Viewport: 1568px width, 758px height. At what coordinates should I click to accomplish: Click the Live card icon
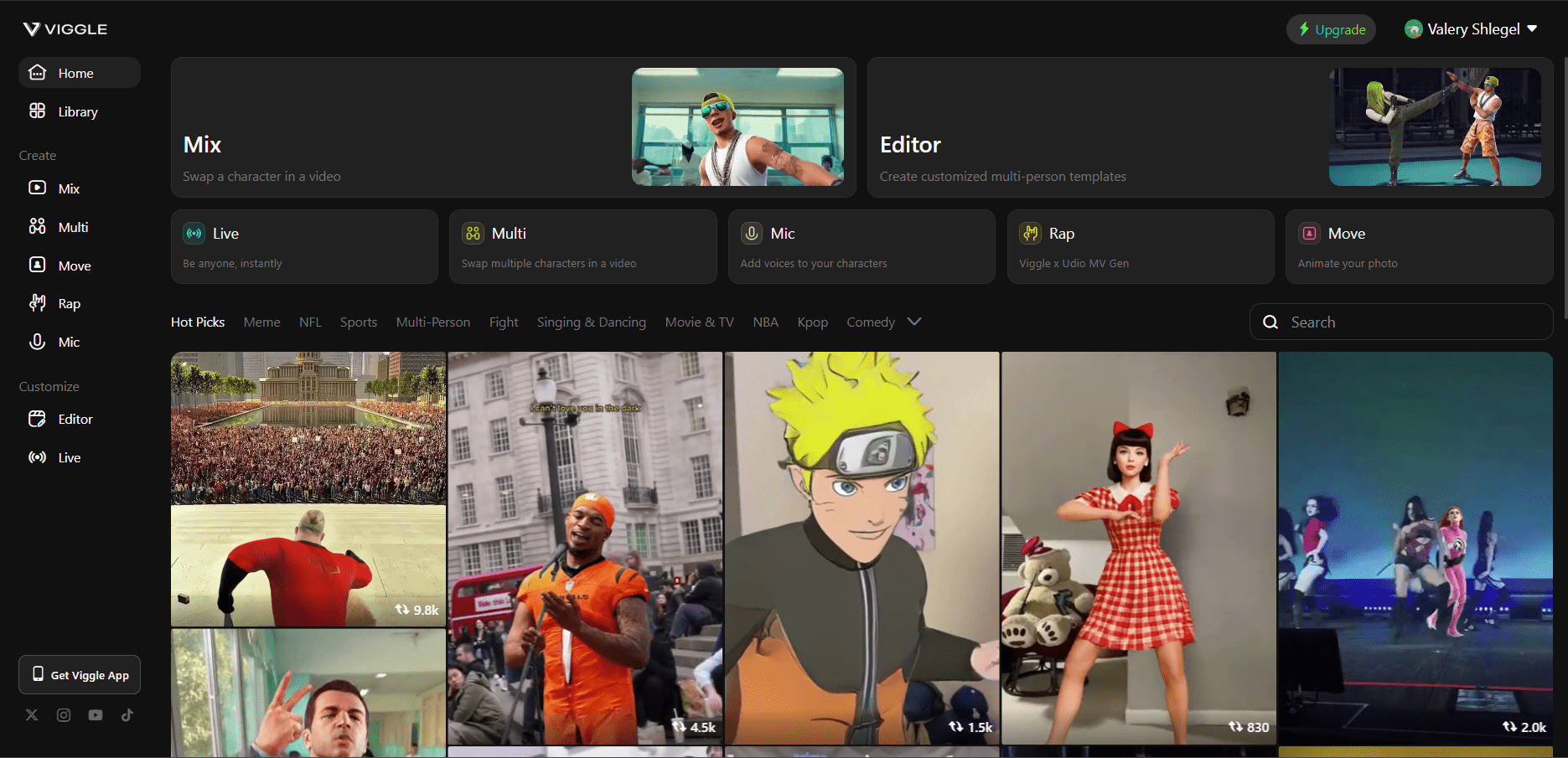(194, 234)
